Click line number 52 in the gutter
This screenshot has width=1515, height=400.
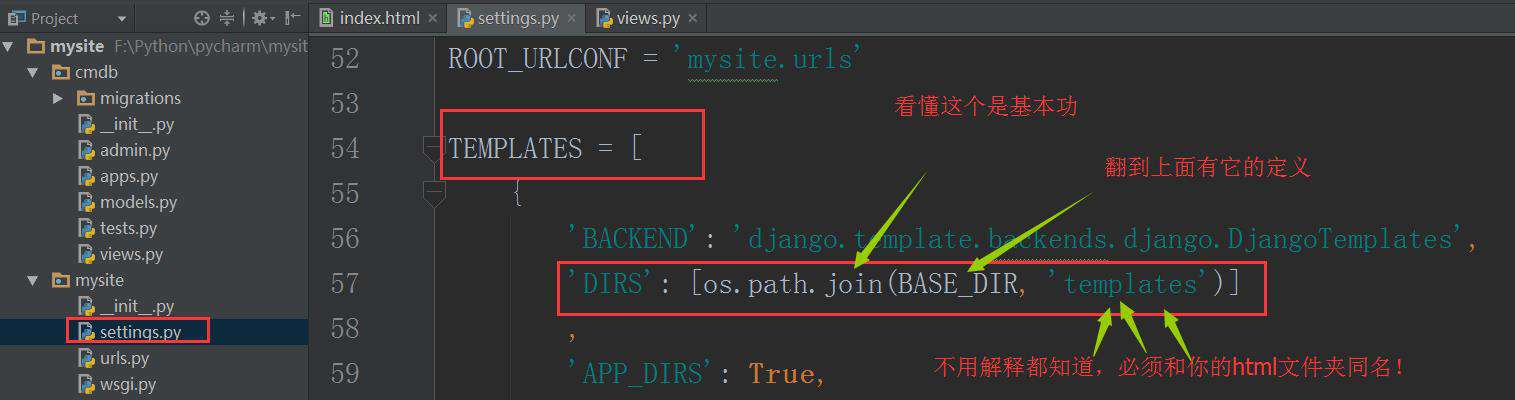344,59
